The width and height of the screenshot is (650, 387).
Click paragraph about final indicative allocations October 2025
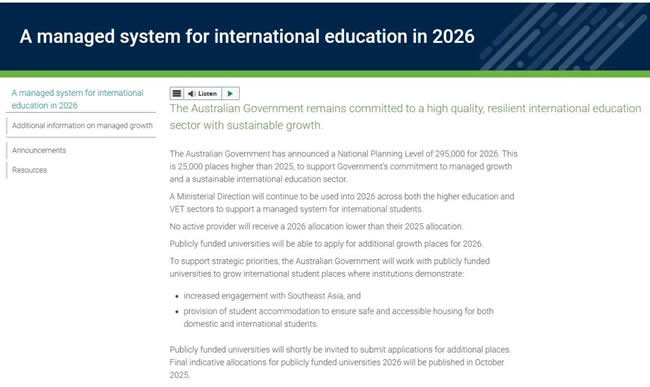click(340, 362)
